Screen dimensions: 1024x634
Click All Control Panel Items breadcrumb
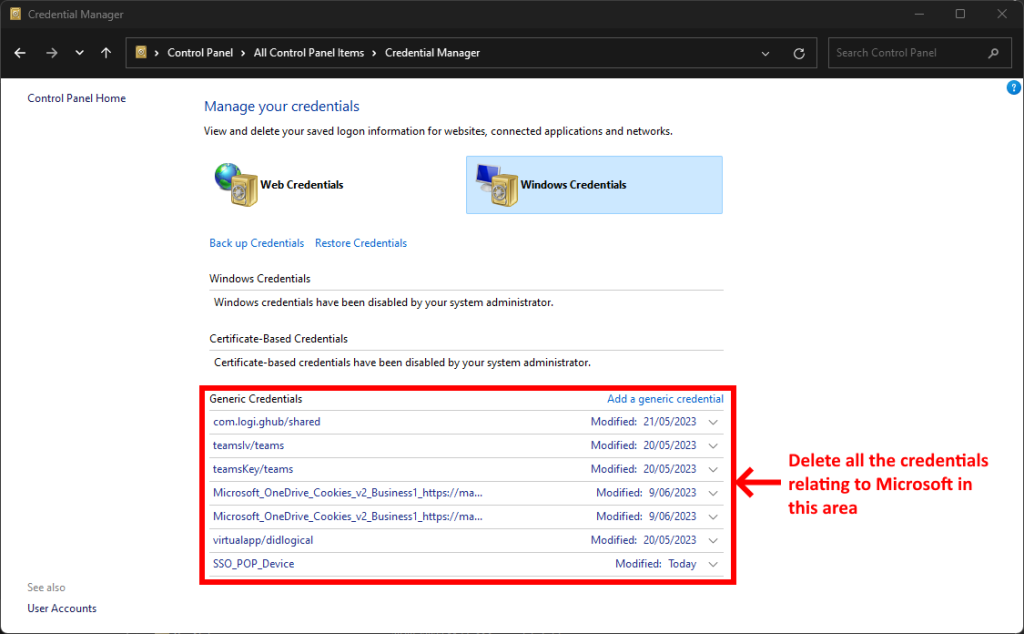pos(309,53)
